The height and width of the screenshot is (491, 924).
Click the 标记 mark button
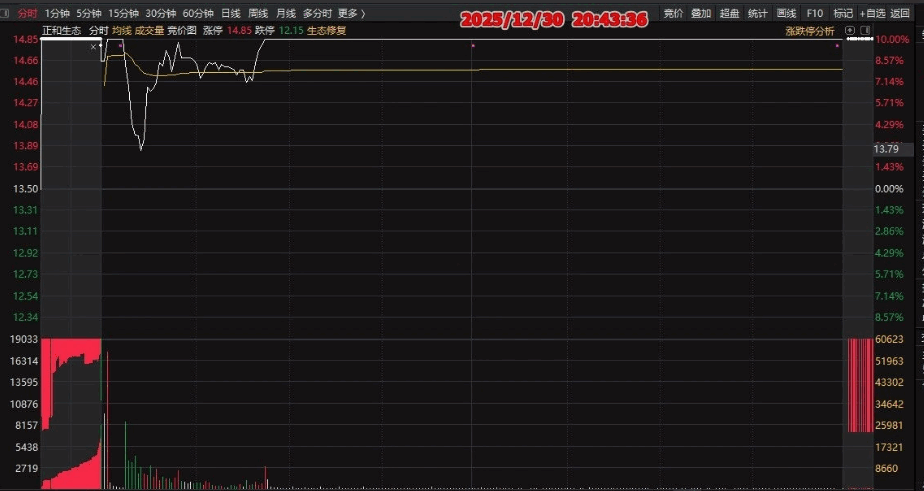point(843,13)
